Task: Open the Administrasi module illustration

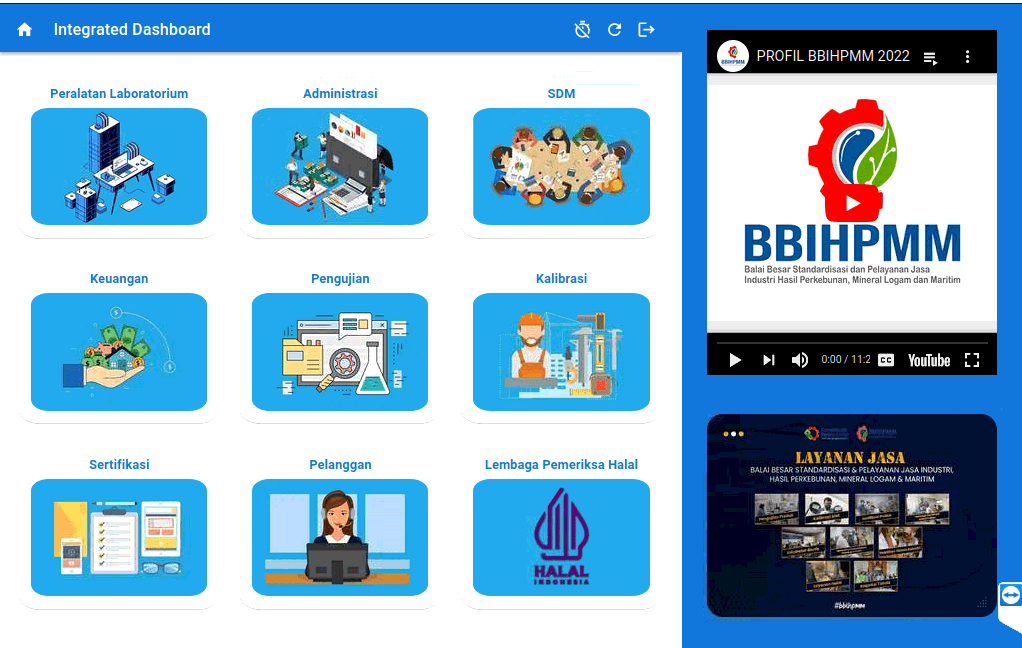Action: pos(340,166)
